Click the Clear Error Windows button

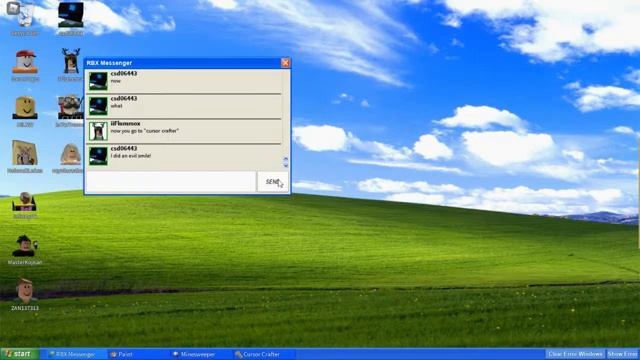575,354
